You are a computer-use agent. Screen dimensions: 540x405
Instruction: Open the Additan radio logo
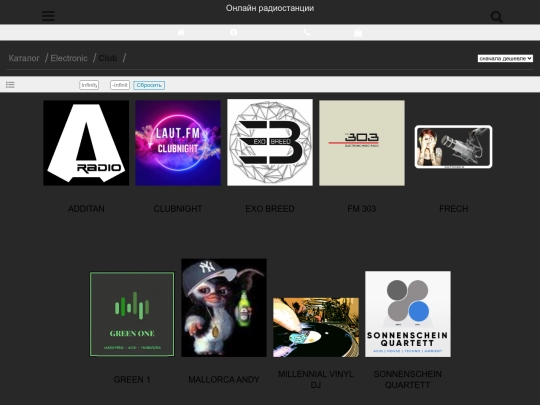pyautogui.click(x=86, y=143)
